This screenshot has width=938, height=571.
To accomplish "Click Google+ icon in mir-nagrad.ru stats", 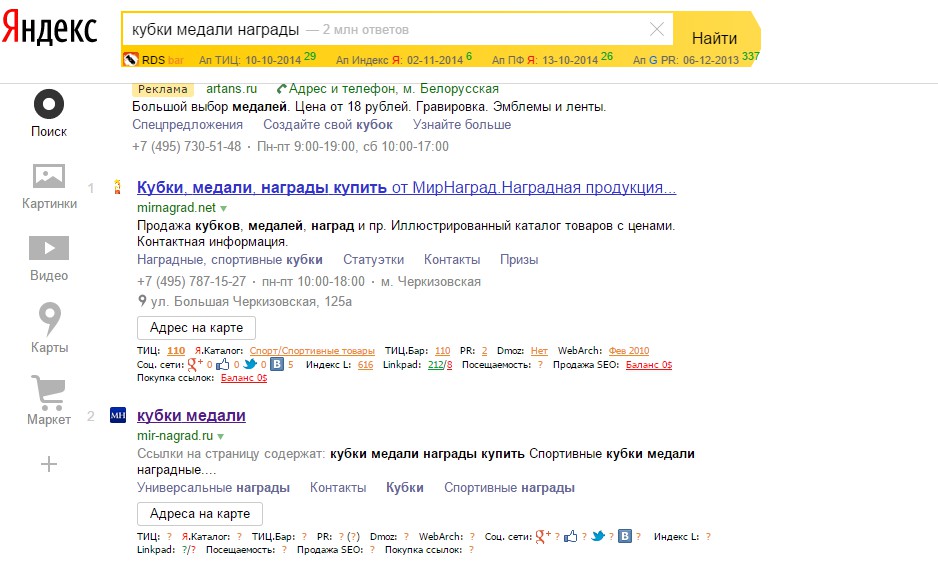I will [x=543, y=536].
